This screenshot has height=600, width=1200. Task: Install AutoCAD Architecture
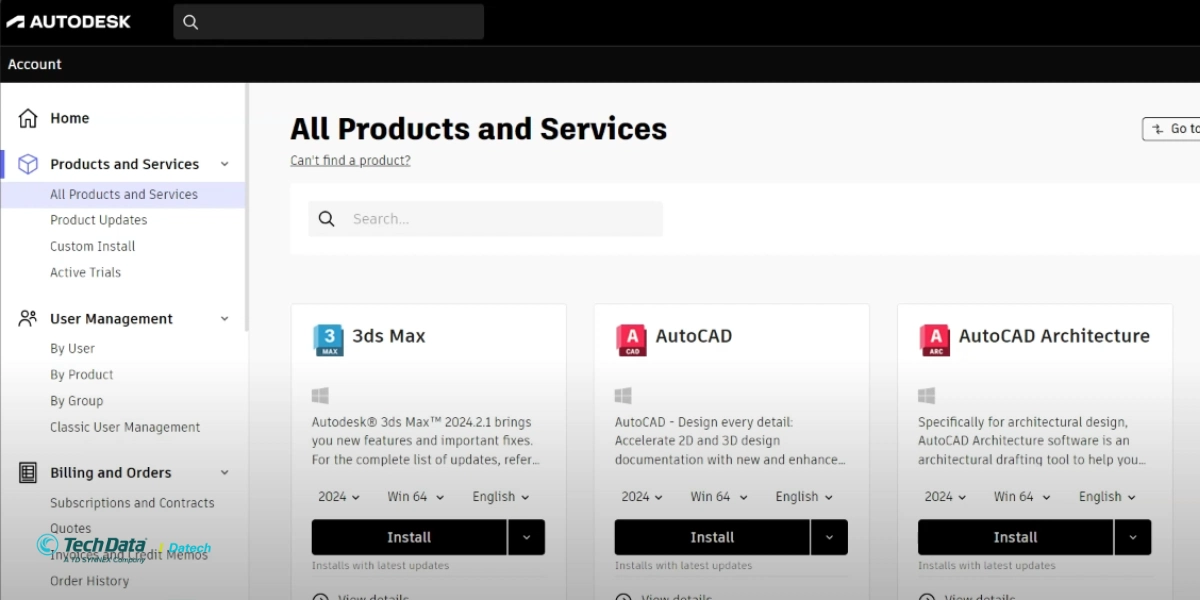pyautogui.click(x=1015, y=537)
